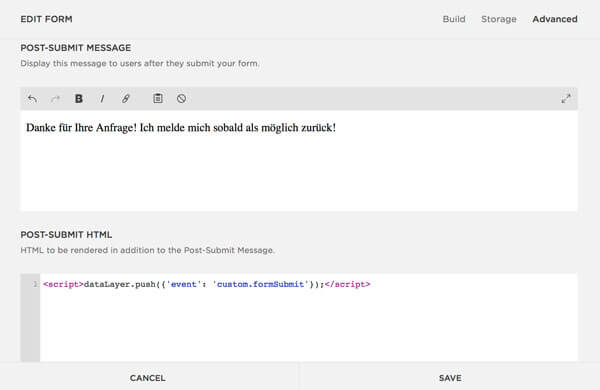
Task: Switch to the Build tab
Action: (x=454, y=19)
